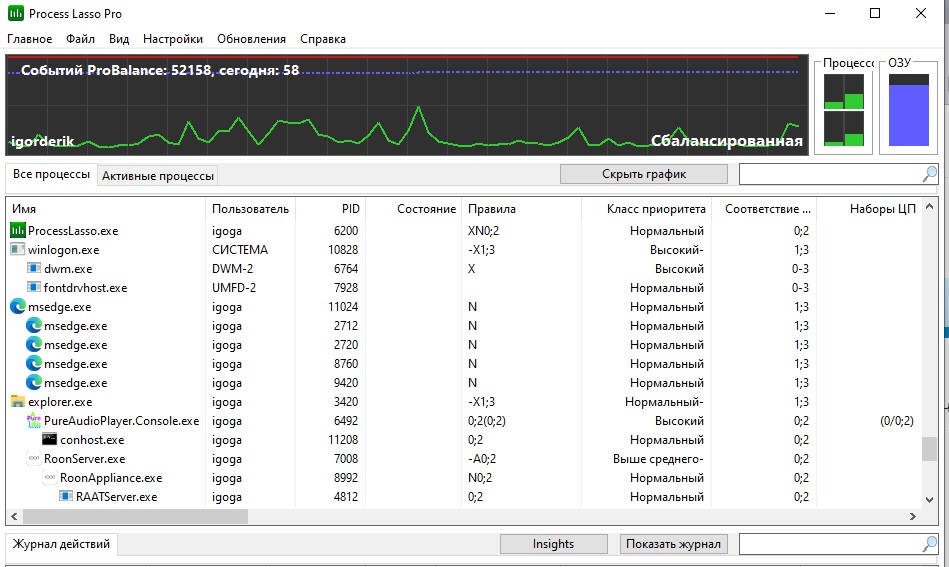Click the Показать журнал button
This screenshot has height=567, width=949.
(674, 544)
